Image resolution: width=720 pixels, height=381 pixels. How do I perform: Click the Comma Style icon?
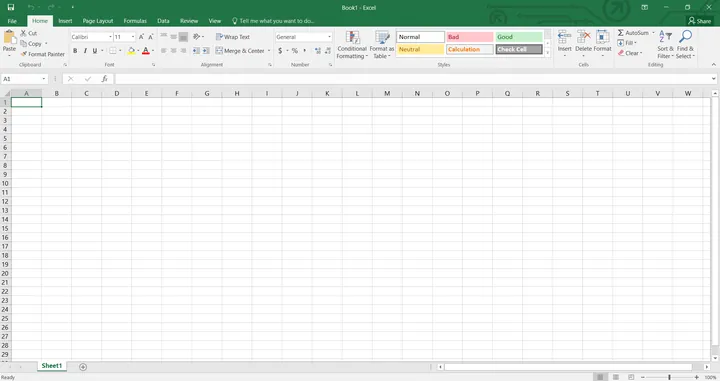click(304, 50)
